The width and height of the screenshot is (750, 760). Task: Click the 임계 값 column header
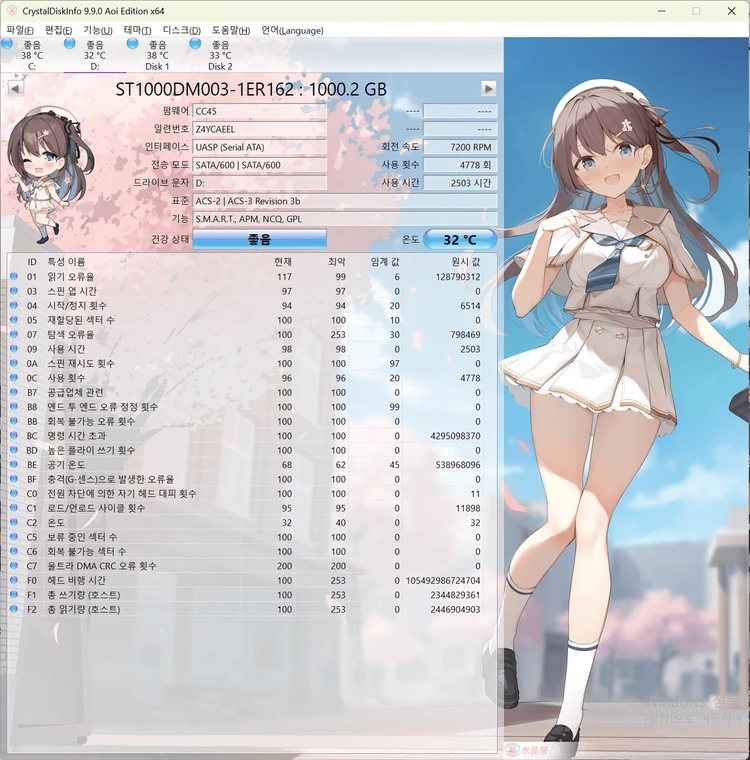pos(385,262)
